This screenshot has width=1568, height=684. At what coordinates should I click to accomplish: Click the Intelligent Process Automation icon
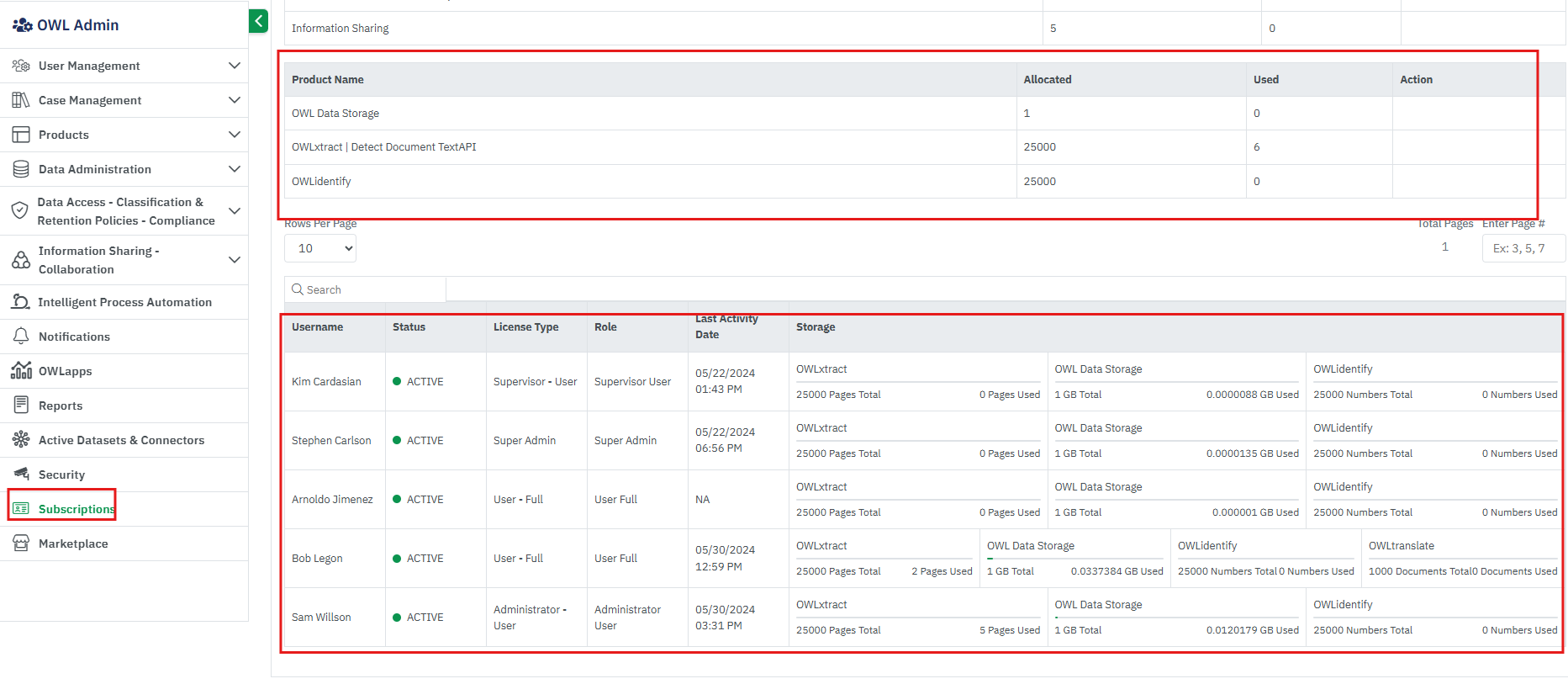(x=21, y=302)
